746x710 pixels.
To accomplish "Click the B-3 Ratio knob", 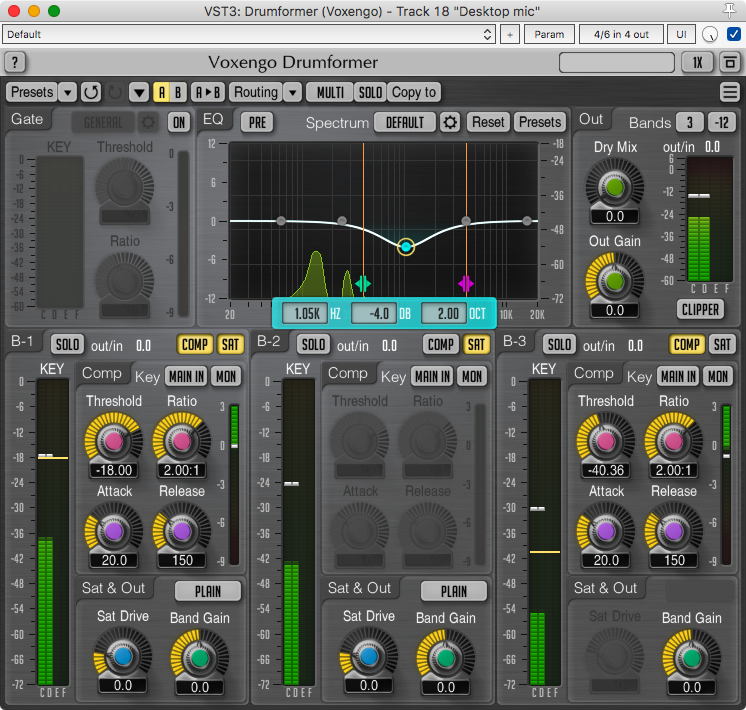I will pyautogui.click(x=674, y=441).
